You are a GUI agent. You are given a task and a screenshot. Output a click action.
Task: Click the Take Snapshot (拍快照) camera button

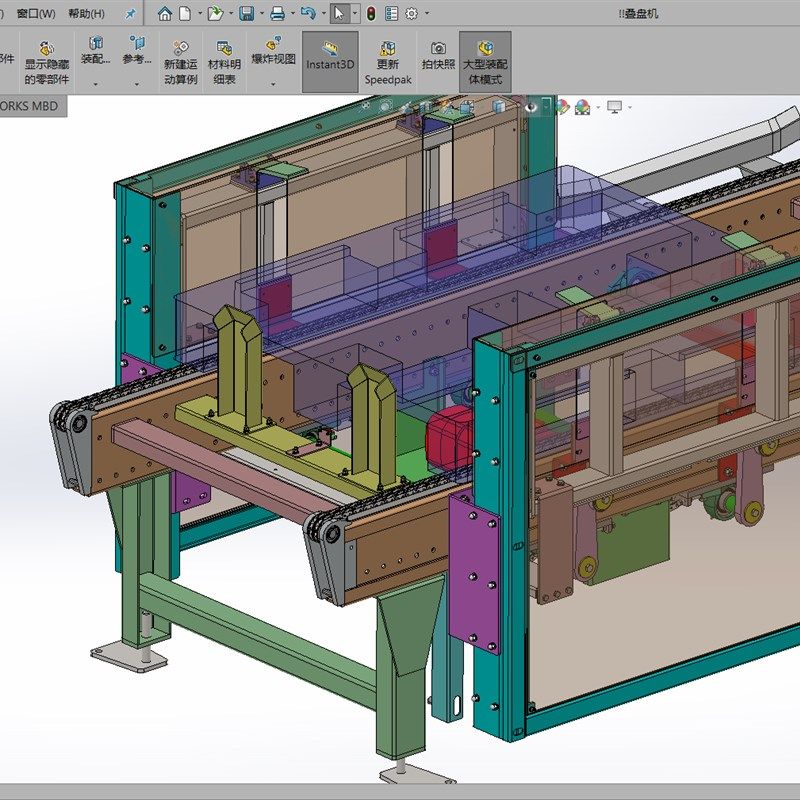tap(438, 55)
